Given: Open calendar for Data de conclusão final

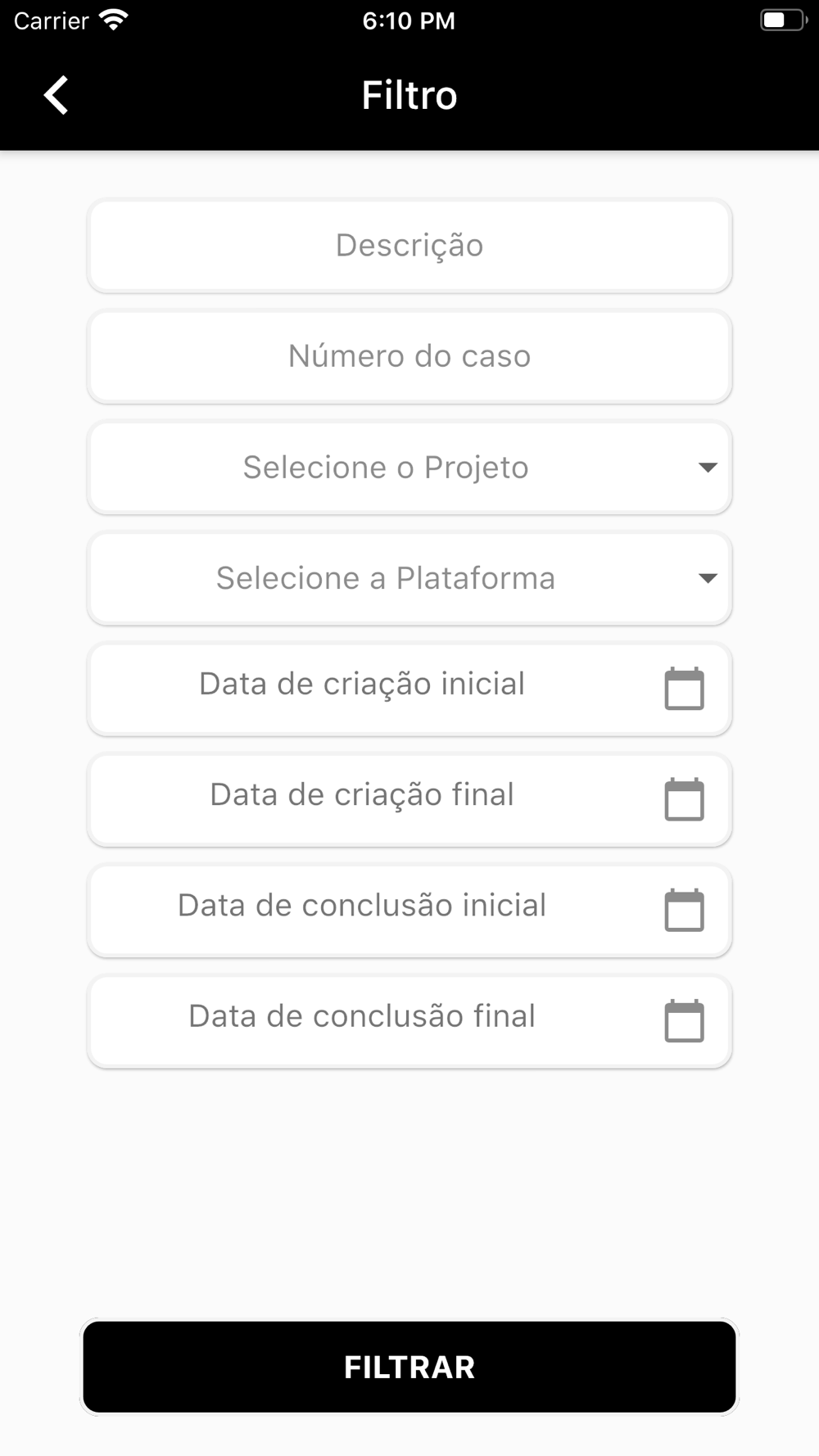Looking at the screenshot, I should (x=684, y=1020).
